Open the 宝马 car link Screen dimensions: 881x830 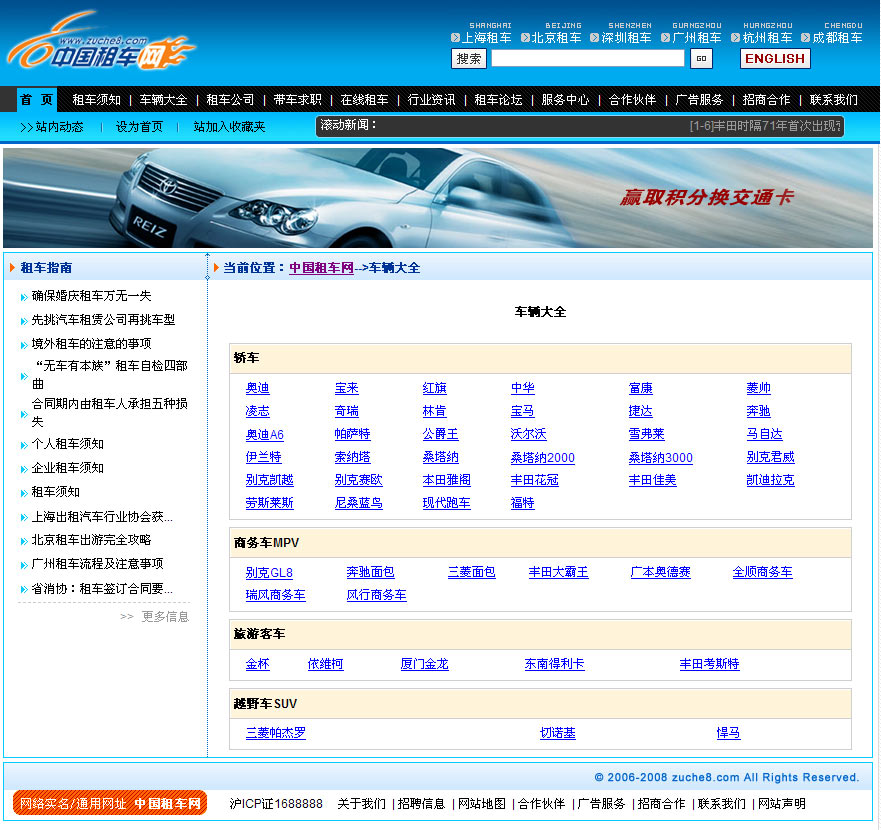click(x=523, y=411)
